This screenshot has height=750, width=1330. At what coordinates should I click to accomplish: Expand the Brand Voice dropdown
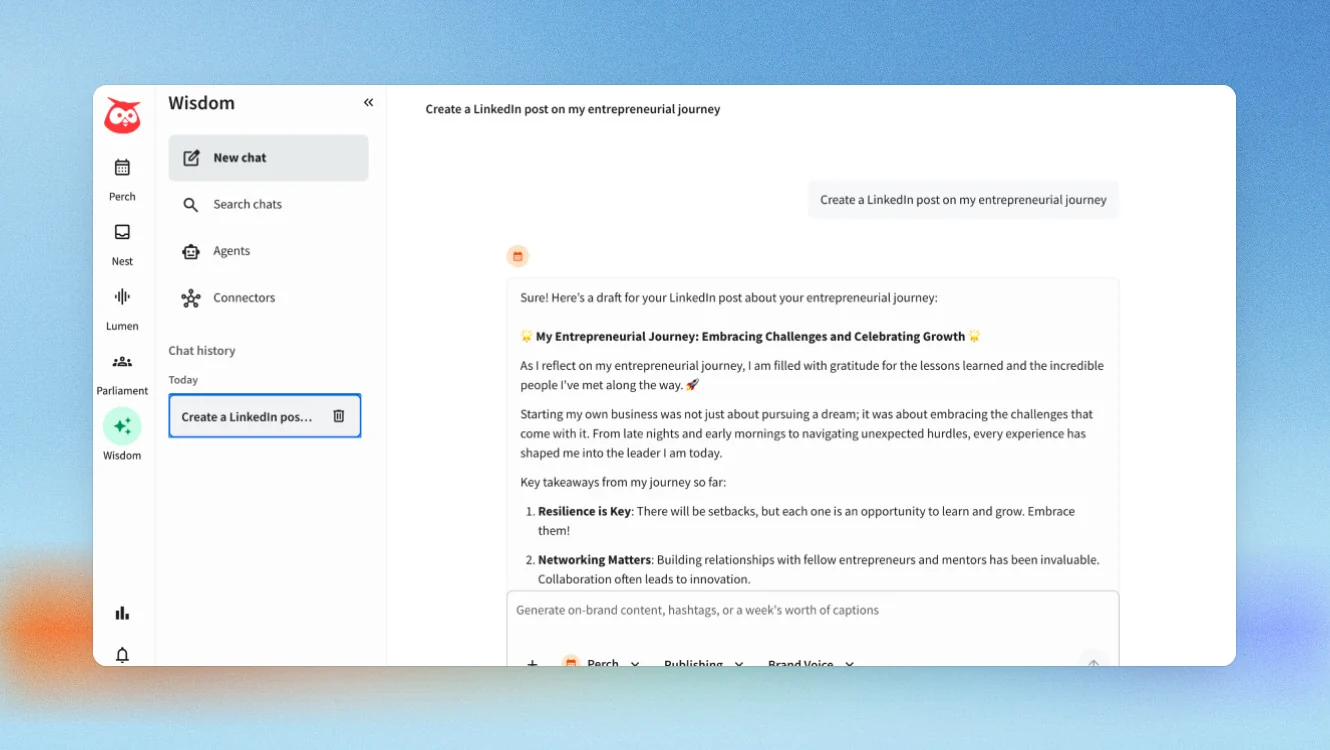[810, 662]
